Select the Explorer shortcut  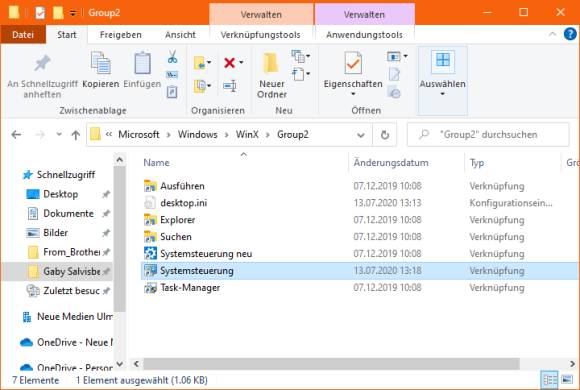tap(178, 220)
